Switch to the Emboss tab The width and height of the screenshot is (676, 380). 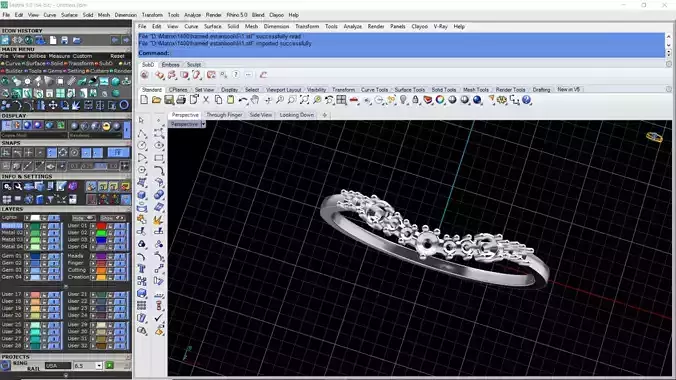(x=170, y=65)
